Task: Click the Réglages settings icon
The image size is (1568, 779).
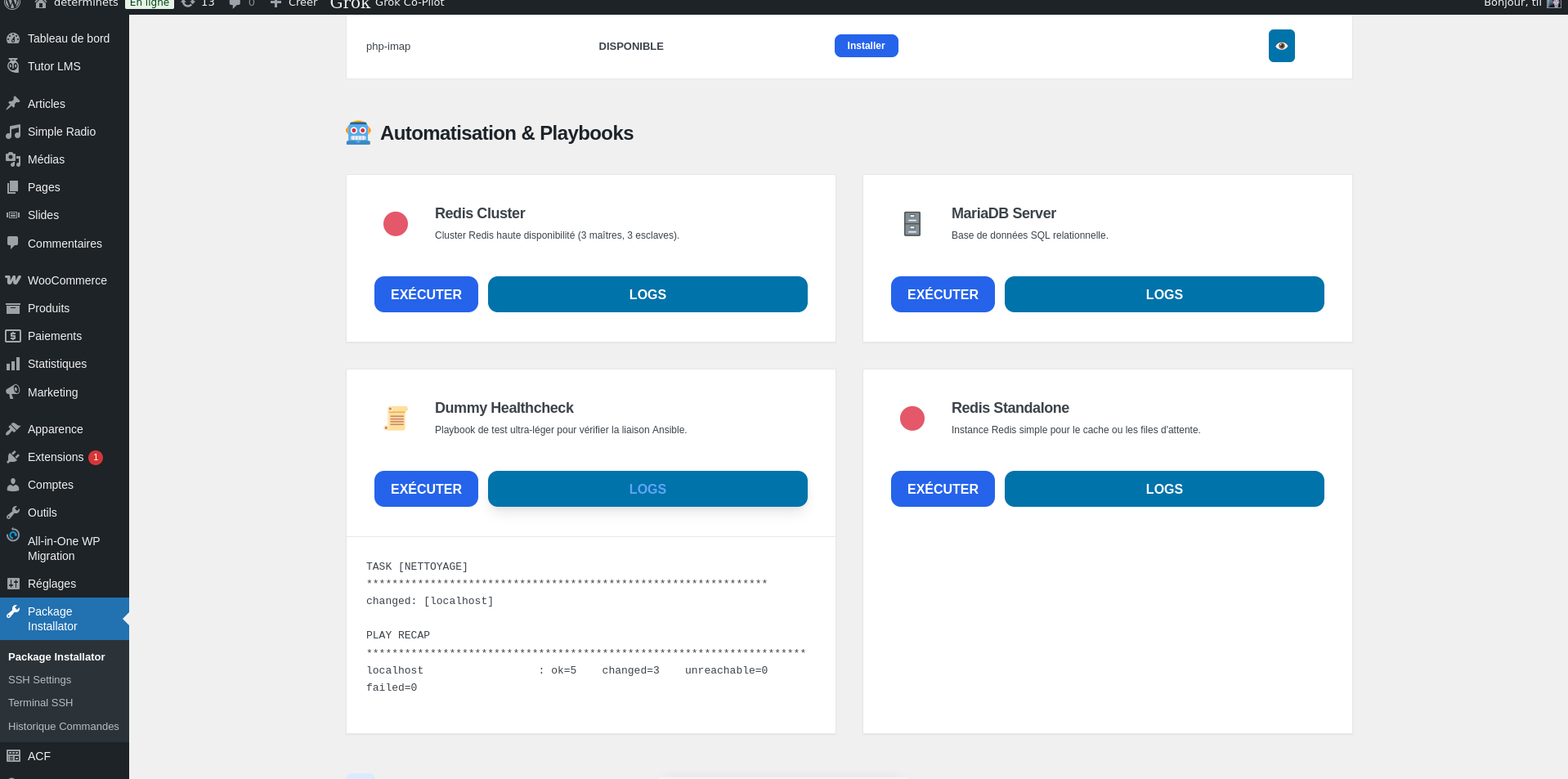Action: click(x=13, y=584)
